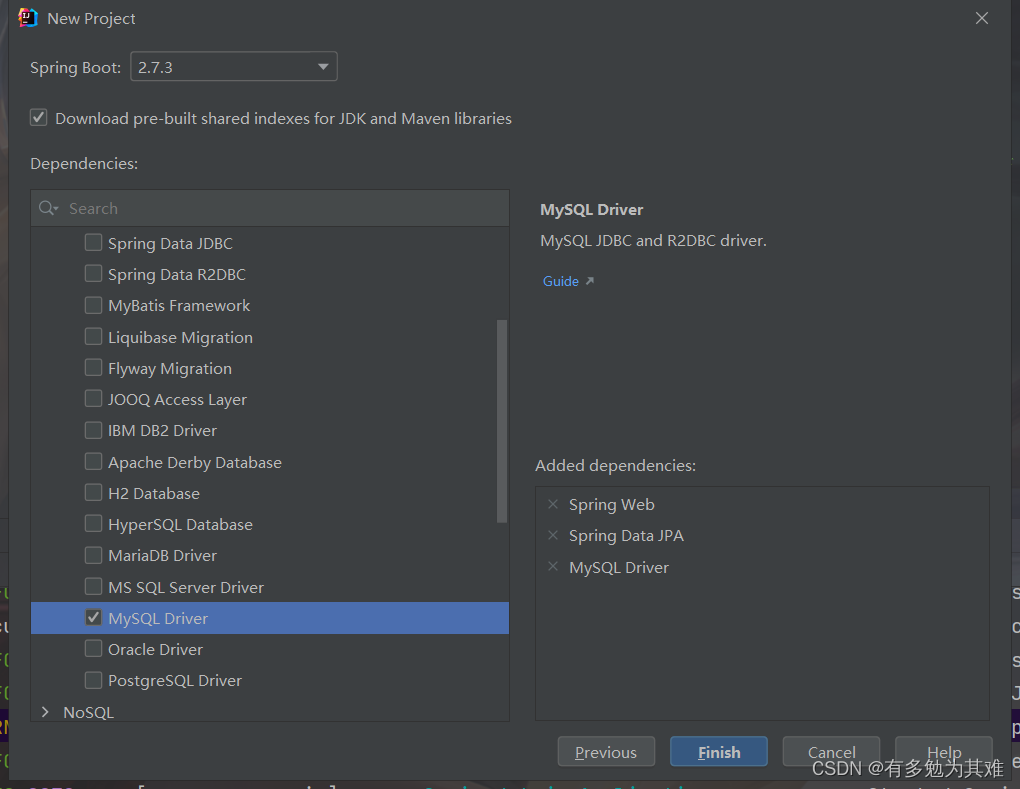Click the Previous button
1020x789 pixels.
(606, 752)
